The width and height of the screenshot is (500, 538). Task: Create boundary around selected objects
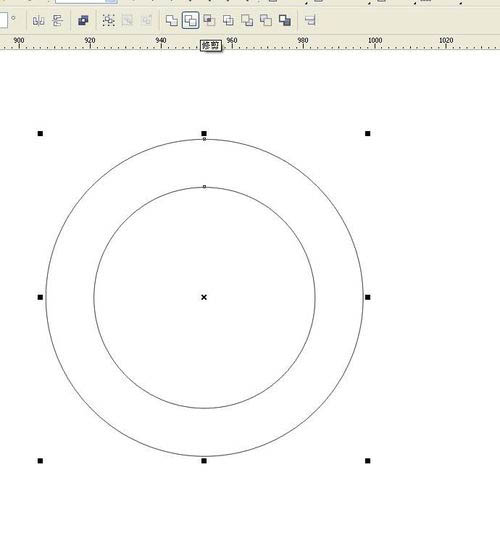[285, 21]
